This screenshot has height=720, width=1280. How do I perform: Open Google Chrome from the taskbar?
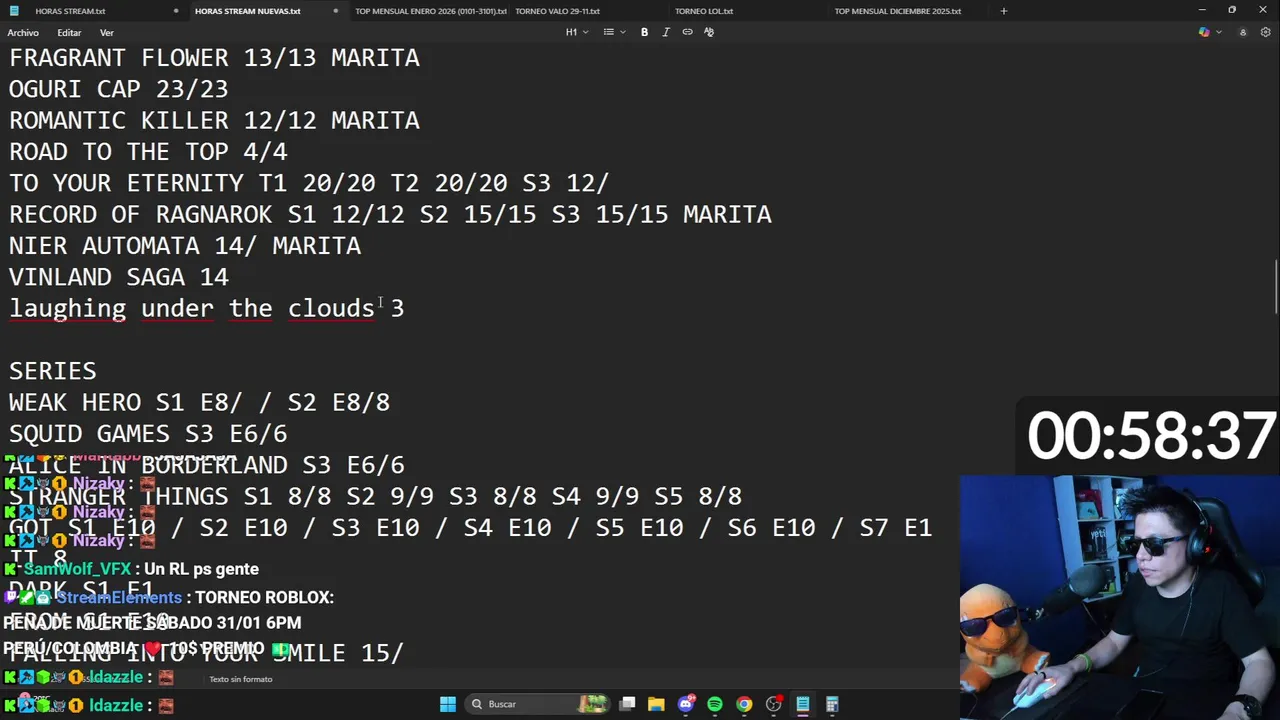coord(744,704)
